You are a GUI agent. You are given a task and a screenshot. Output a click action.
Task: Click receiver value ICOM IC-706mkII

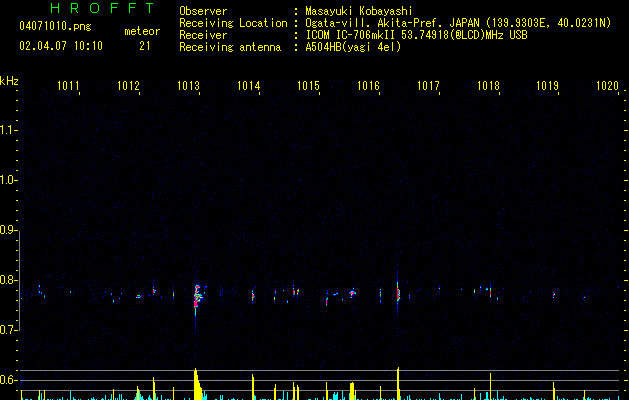tap(352, 35)
